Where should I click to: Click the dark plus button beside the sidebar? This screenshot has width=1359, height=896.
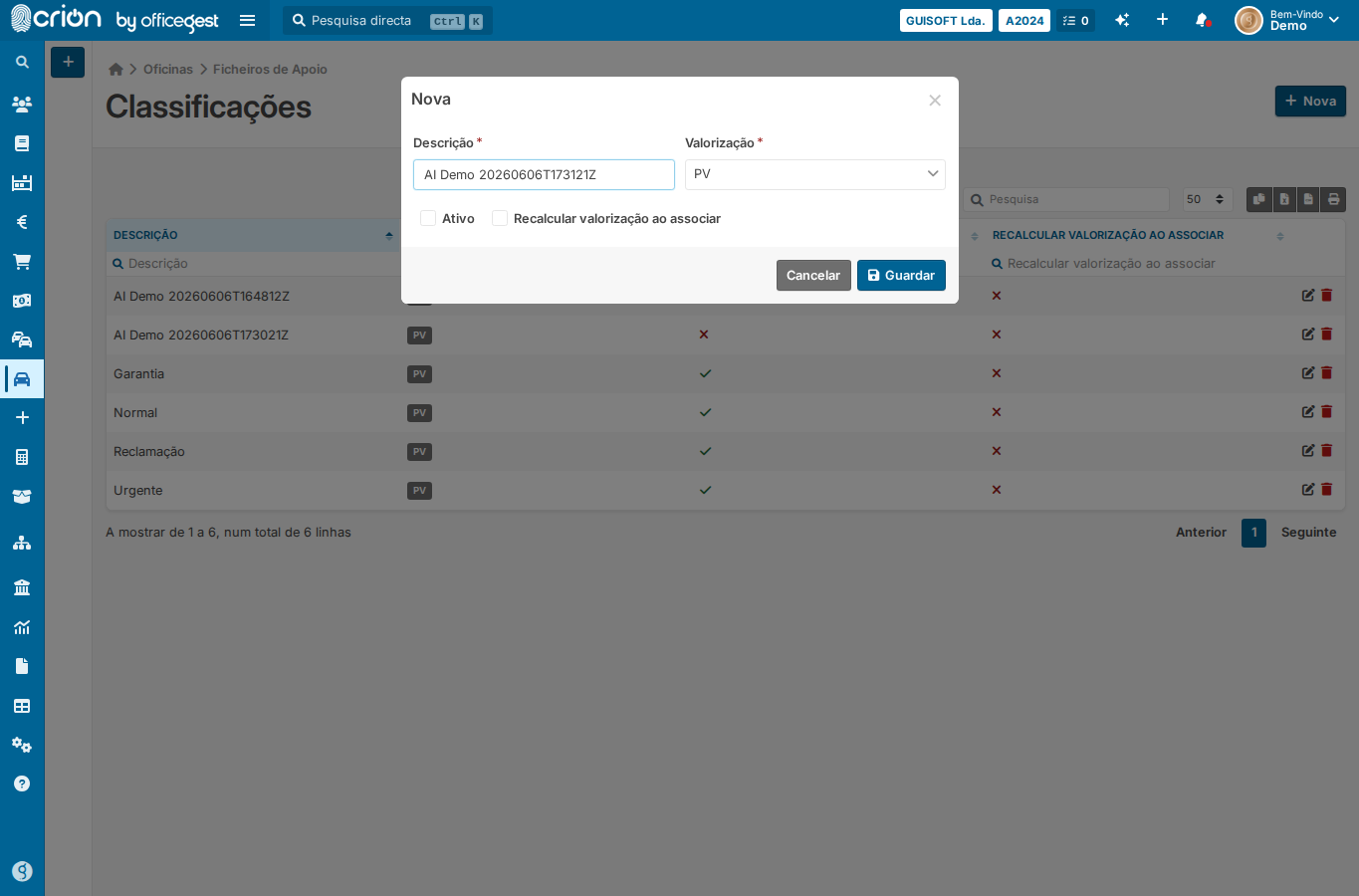pos(68,62)
